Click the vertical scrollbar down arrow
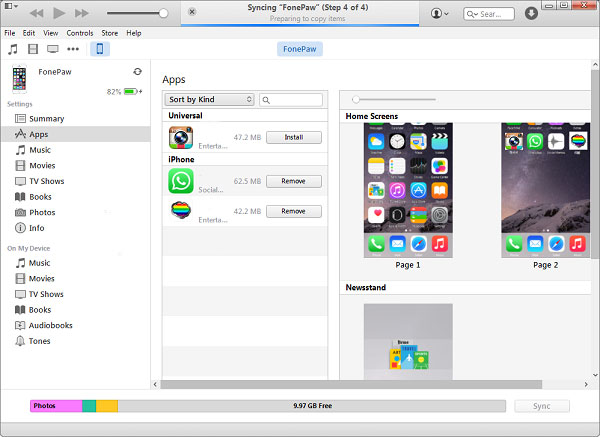 pos(595,375)
